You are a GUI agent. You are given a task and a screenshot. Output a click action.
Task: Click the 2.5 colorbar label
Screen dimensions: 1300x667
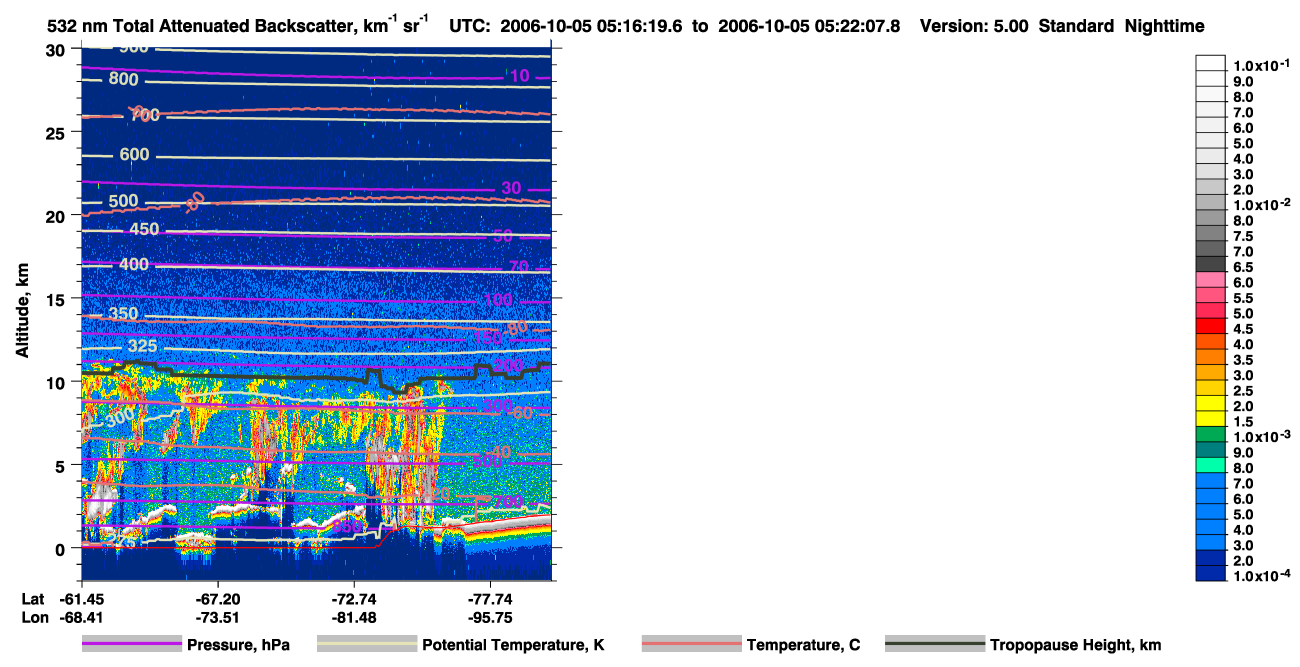(x=1241, y=391)
